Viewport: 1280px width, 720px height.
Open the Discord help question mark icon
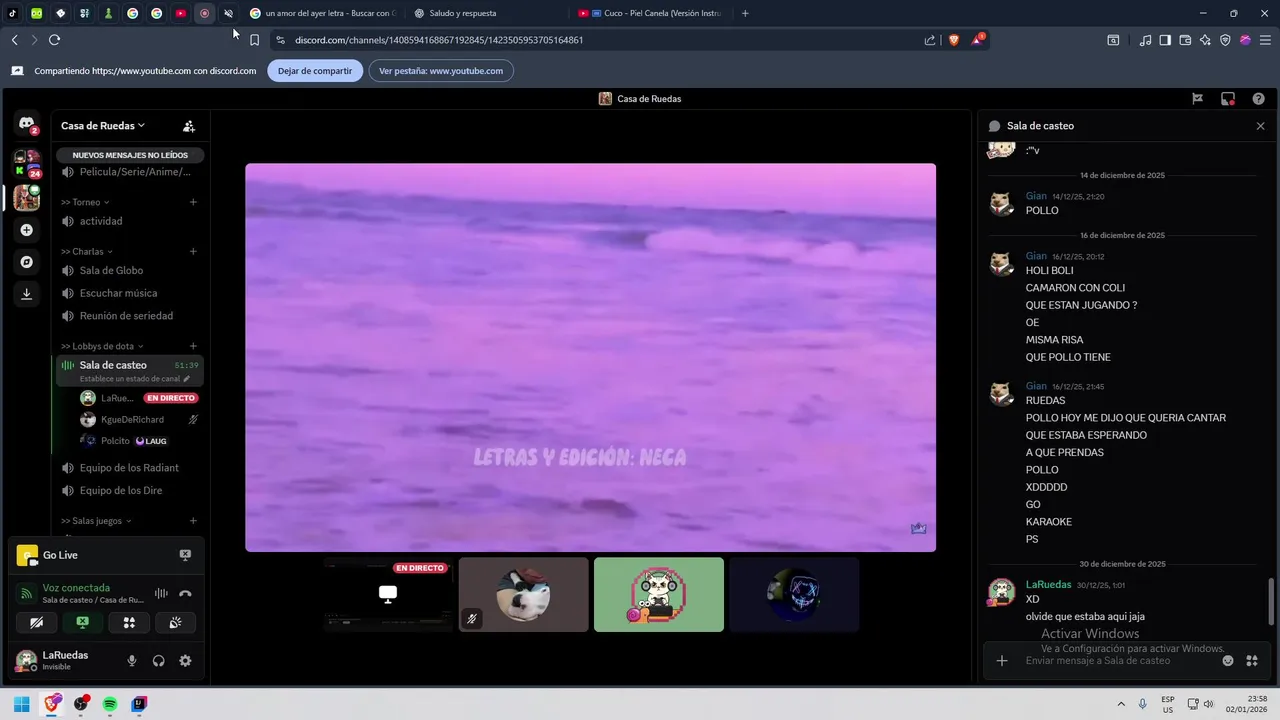coord(1258,99)
